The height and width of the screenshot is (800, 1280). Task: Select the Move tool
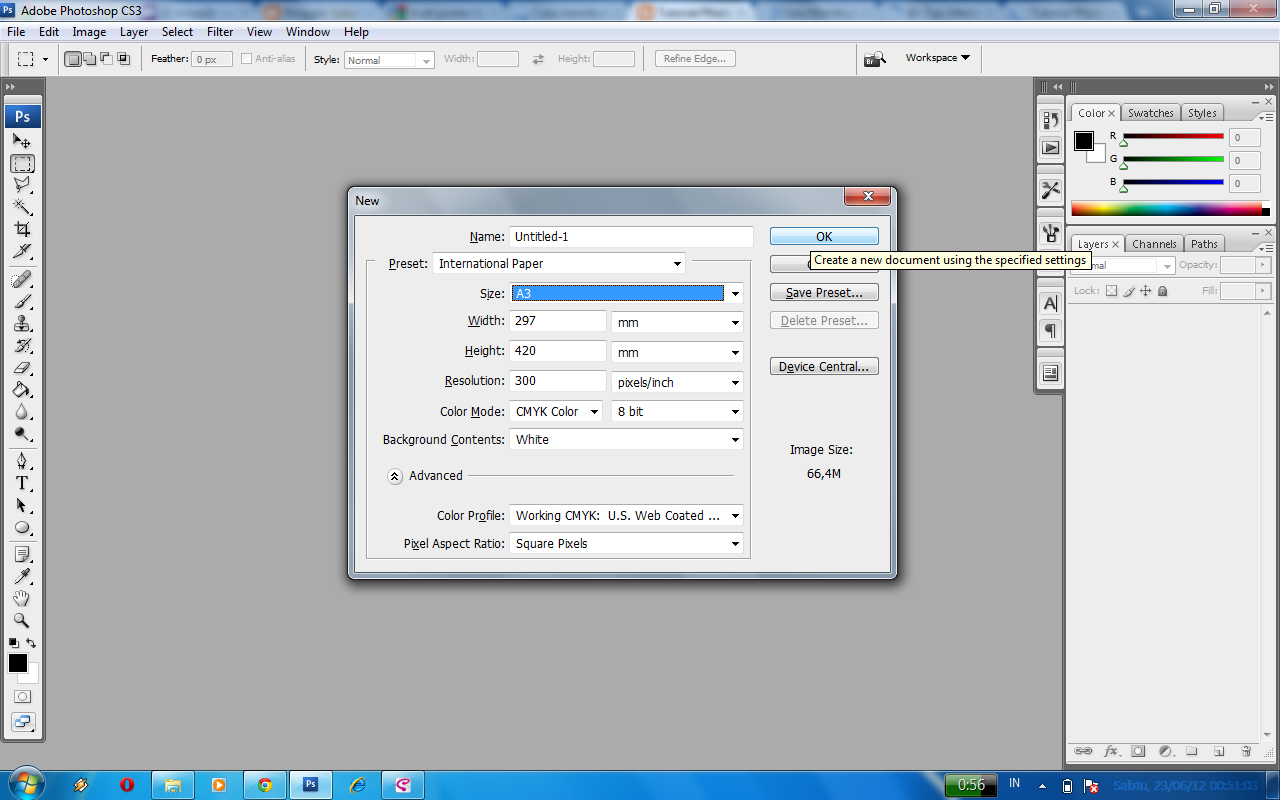(22, 141)
